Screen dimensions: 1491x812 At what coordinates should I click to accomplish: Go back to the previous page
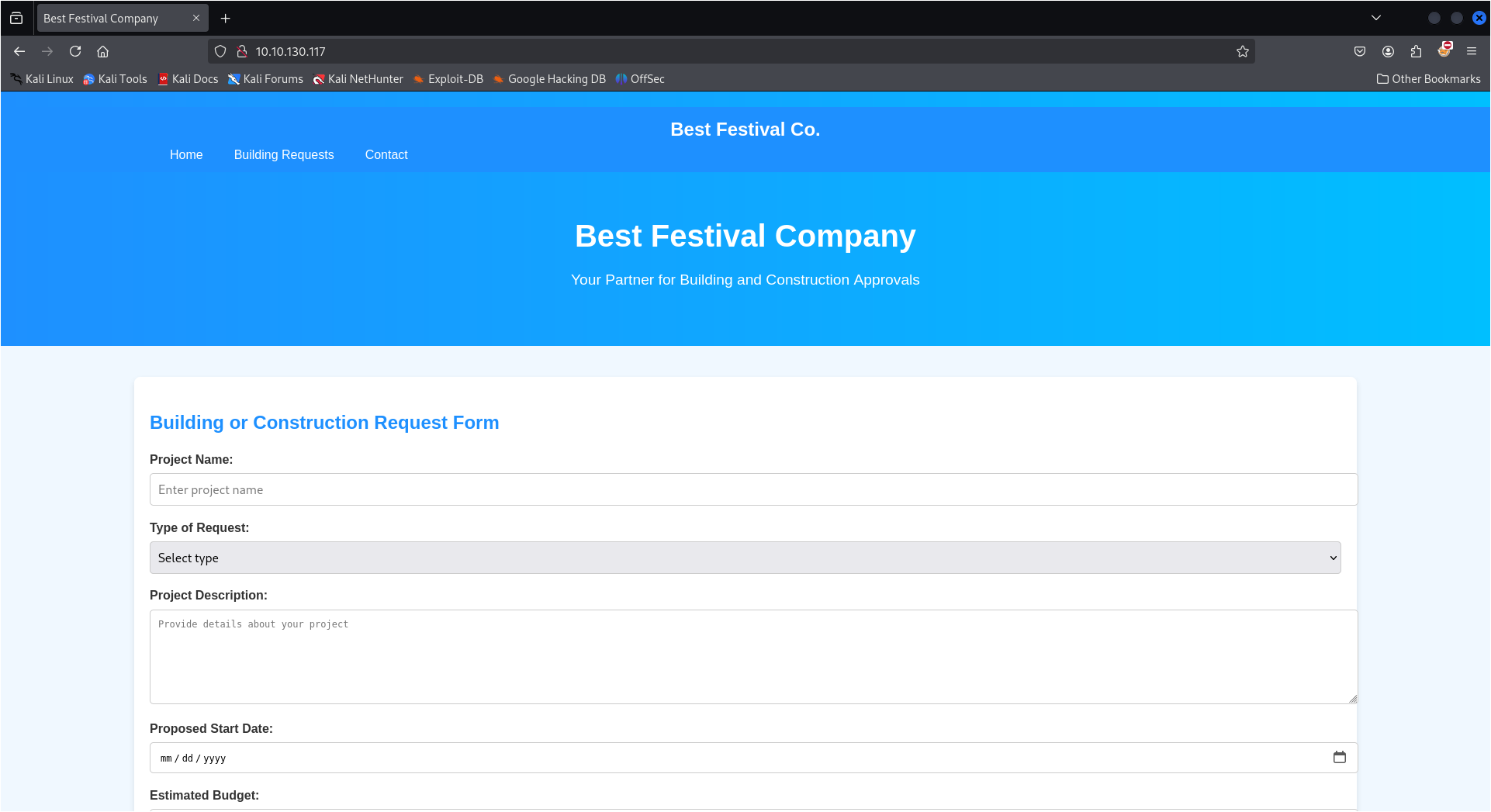pyautogui.click(x=19, y=51)
